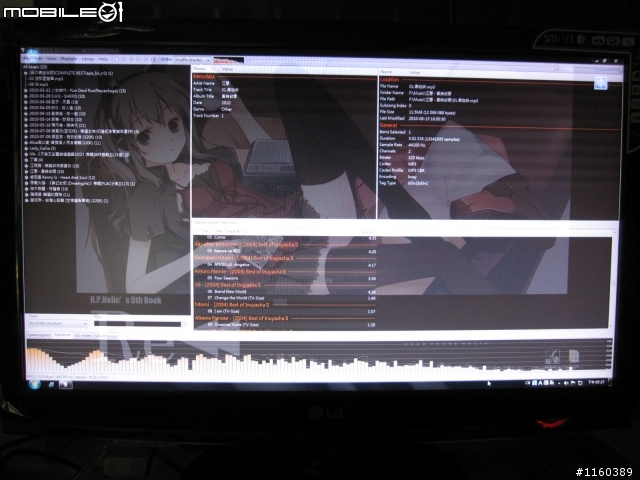Click the Metadata section header

click(204, 77)
